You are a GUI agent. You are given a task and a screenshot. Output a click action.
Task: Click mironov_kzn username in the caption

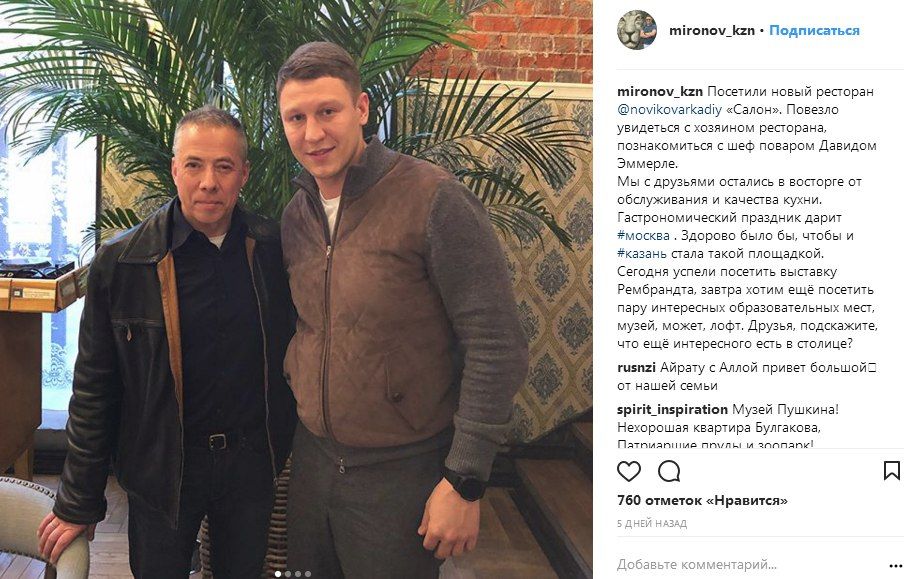(660, 92)
